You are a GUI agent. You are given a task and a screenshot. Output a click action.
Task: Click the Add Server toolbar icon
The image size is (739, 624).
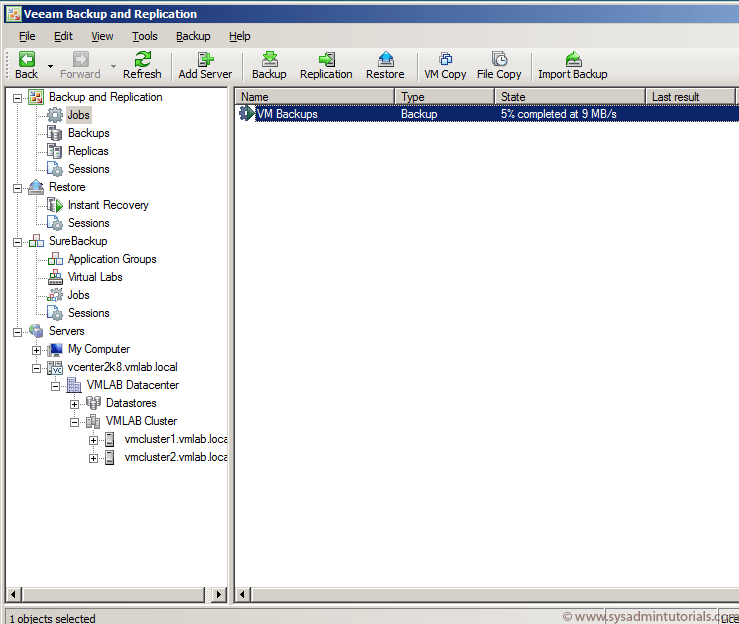(x=205, y=59)
